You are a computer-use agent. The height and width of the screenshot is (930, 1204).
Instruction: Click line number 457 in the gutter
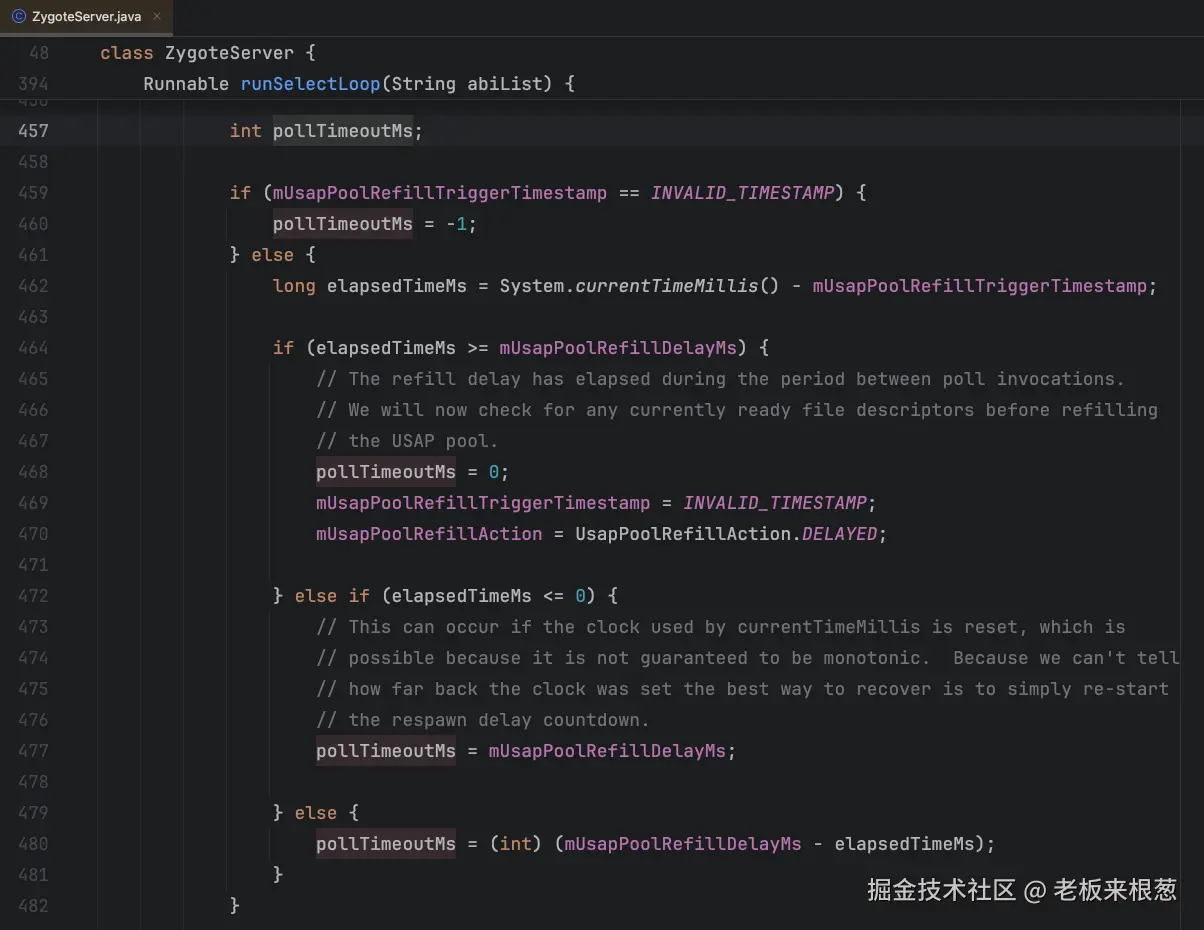pyautogui.click(x=33, y=131)
